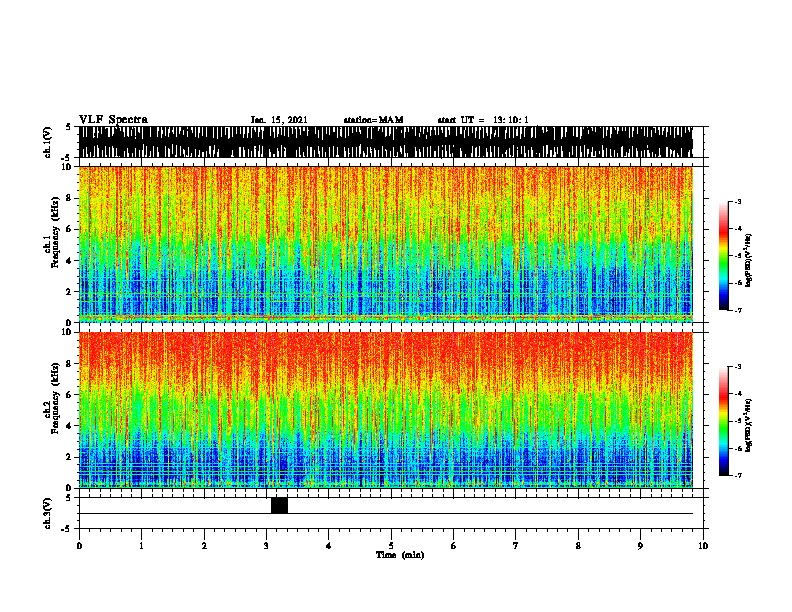This screenshot has height=612, width=792.
Task: Click the "-7" label on ch.2 color bar
Action: pyautogui.click(x=738, y=475)
